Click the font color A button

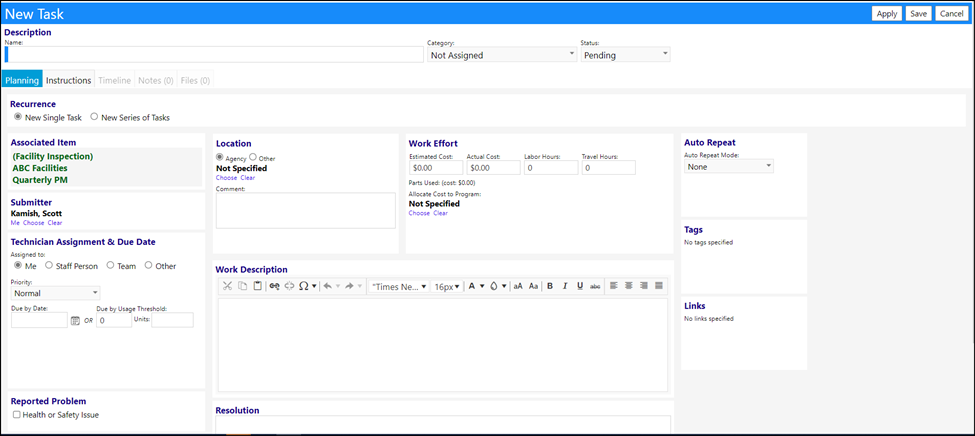point(472,286)
